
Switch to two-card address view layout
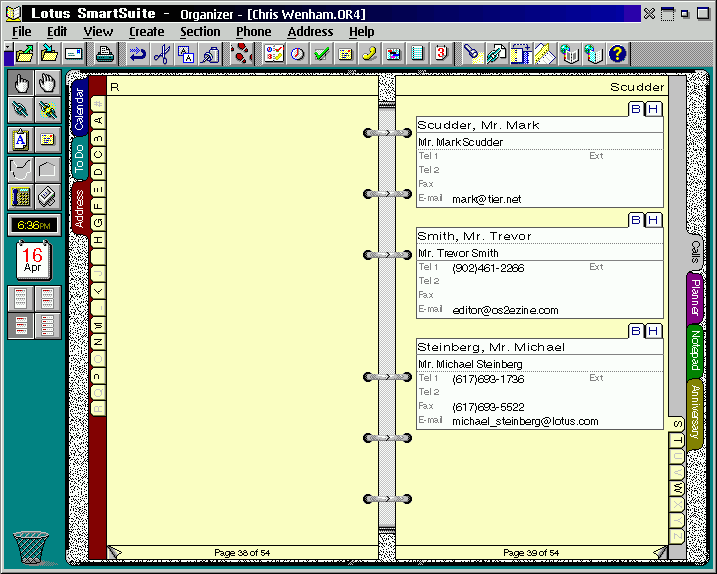pyautogui.click(x=48, y=299)
